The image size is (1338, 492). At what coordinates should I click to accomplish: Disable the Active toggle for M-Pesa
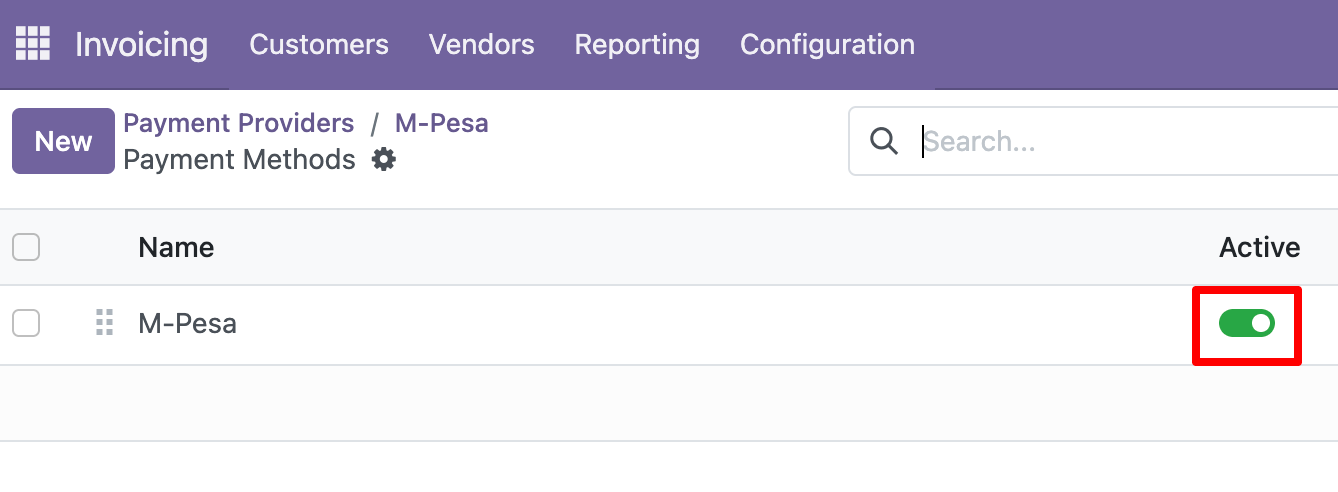click(1246, 323)
